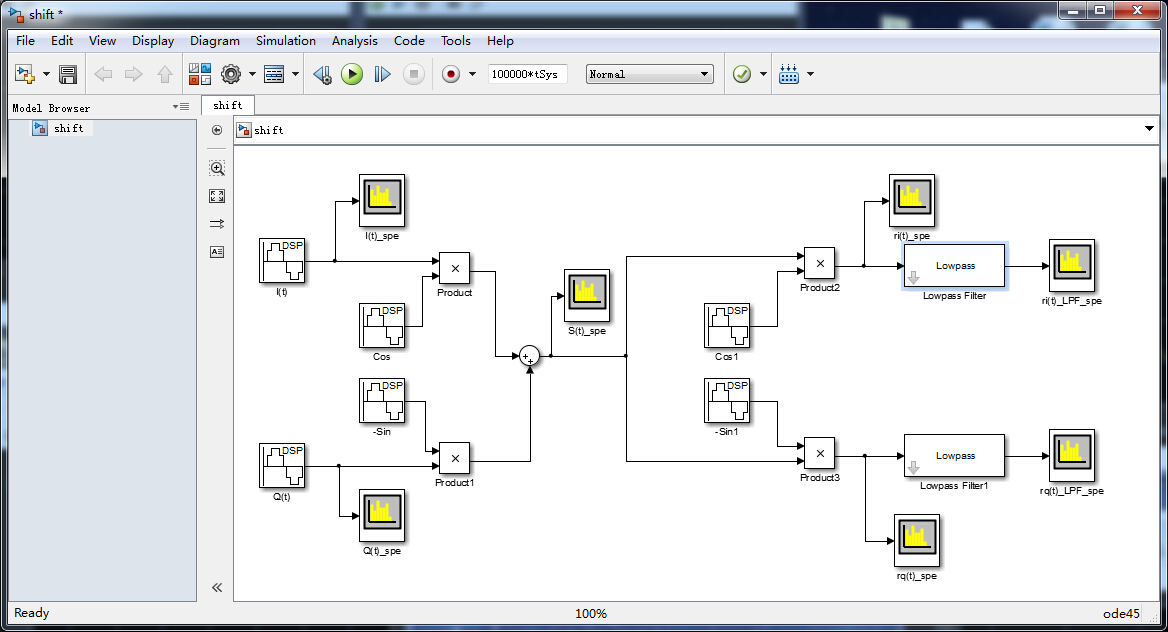The height and width of the screenshot is (632, 1168).
Task: Open the Model Browser options dropdown
Action: click(x=180, y=107)
